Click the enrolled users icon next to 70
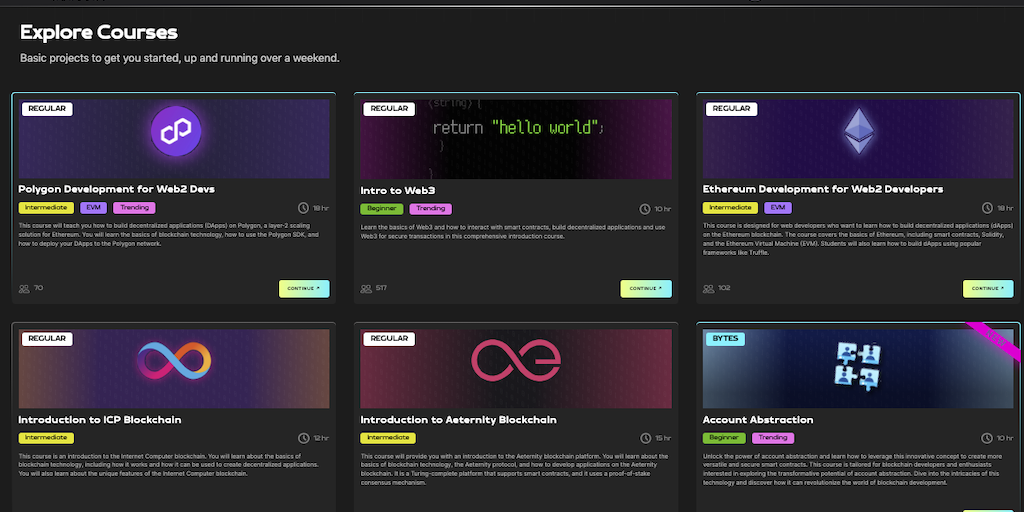Image resolution: width=1024 pixels, height=512 pixels. tap(24, 288)
